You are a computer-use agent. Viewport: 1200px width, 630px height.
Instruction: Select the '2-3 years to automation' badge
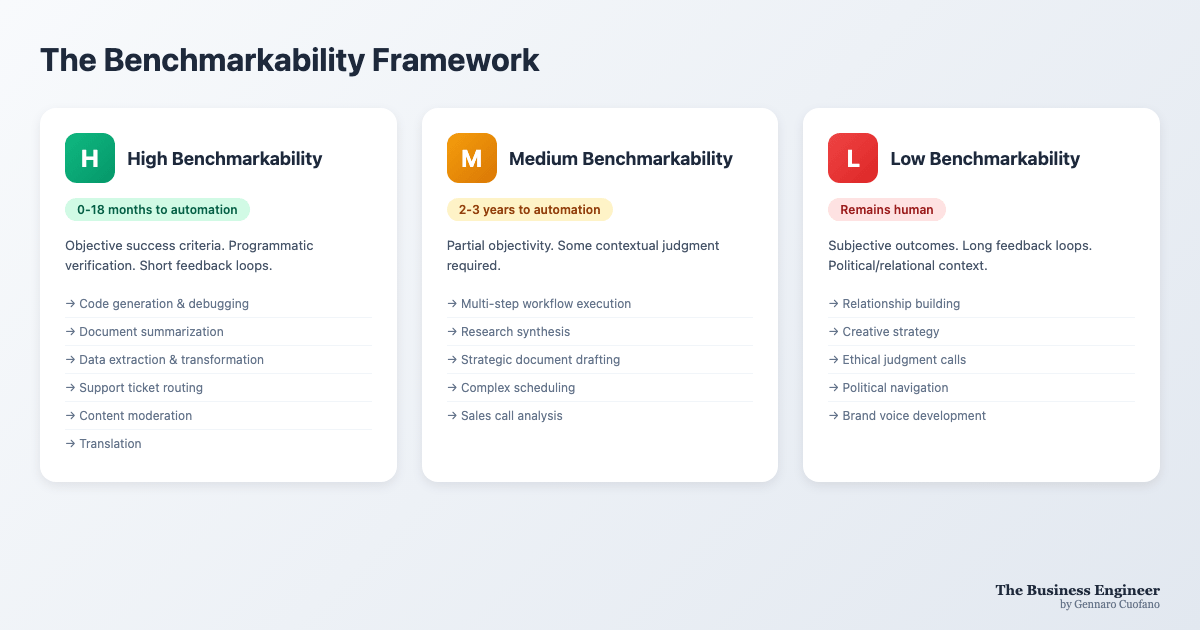pyautogui.click(x=530, y=210)
